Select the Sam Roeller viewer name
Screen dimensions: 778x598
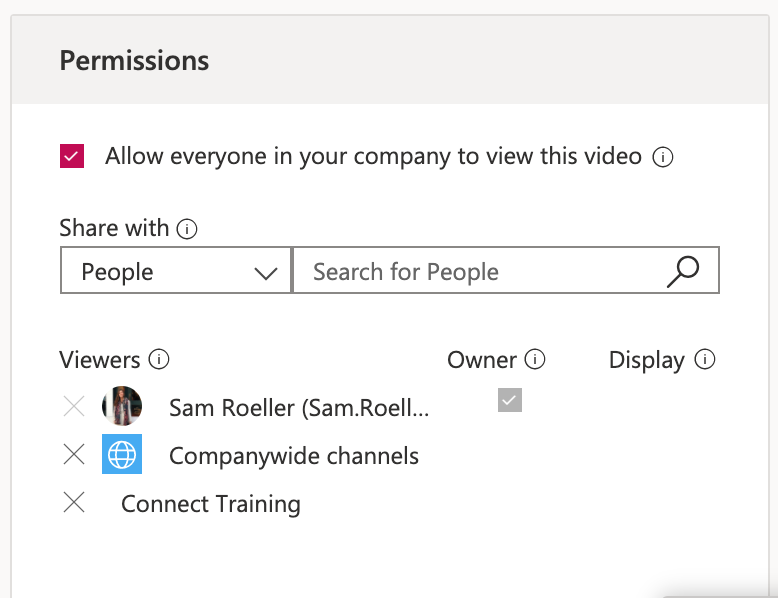pyautogui.click(x=299, y=408)
